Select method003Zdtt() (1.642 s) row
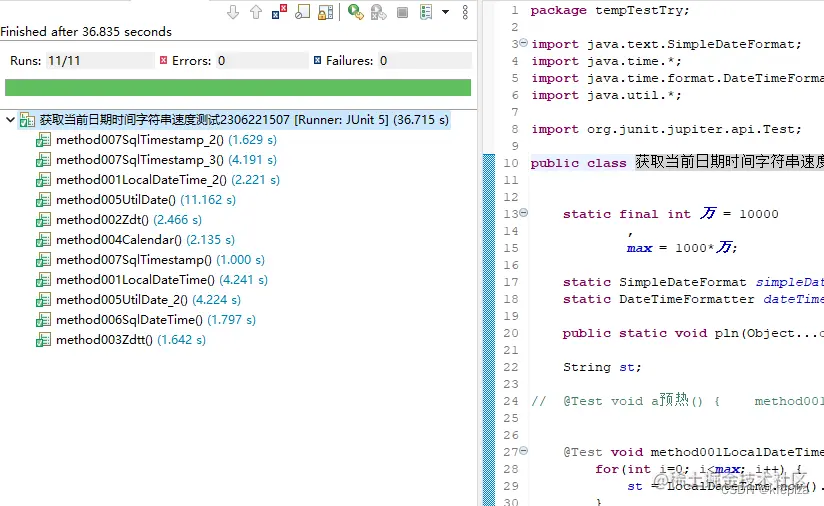 click(121, 339)
